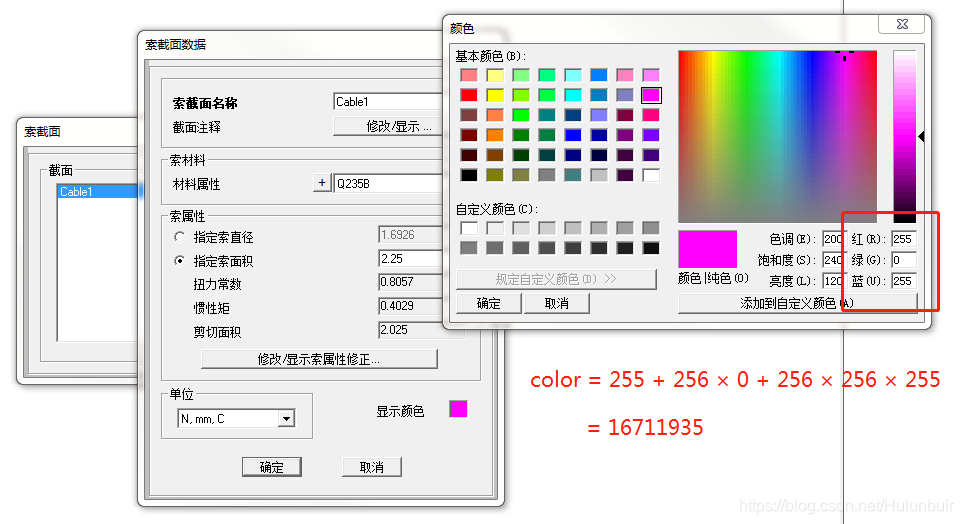Image resolution: width=964 pixels, height=524 pixels.
Task: Pick the selected magenta basic color
Action: pyautogui.click(x=650, y=95)
